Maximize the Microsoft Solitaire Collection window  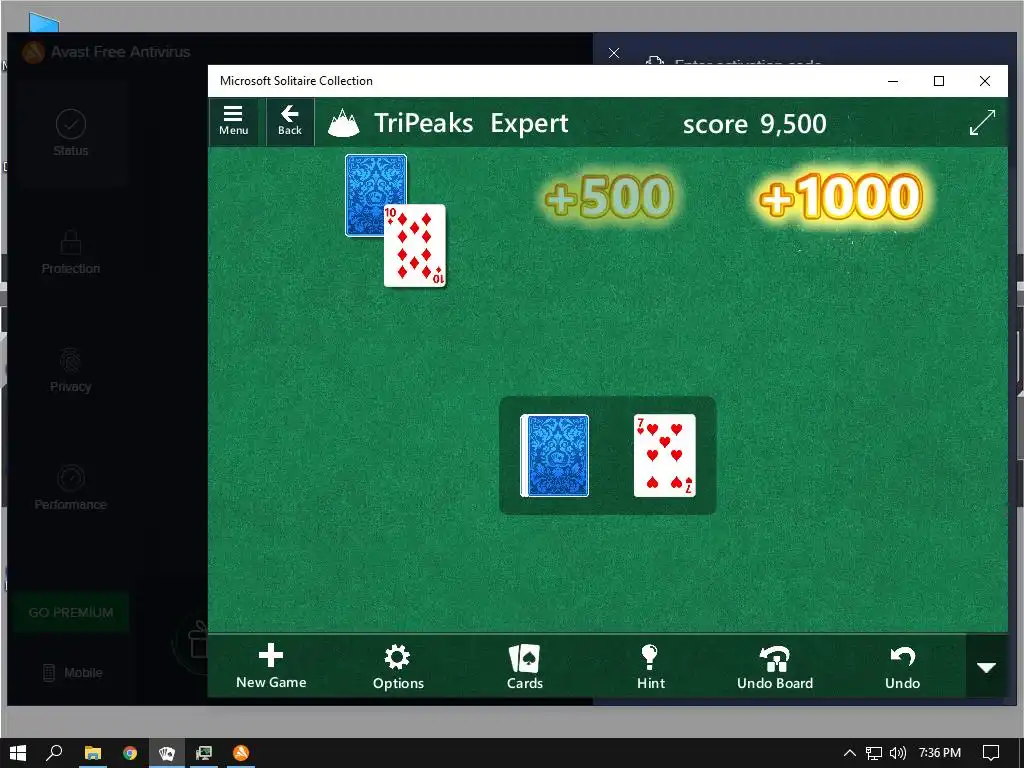click(x=939, y=81)
